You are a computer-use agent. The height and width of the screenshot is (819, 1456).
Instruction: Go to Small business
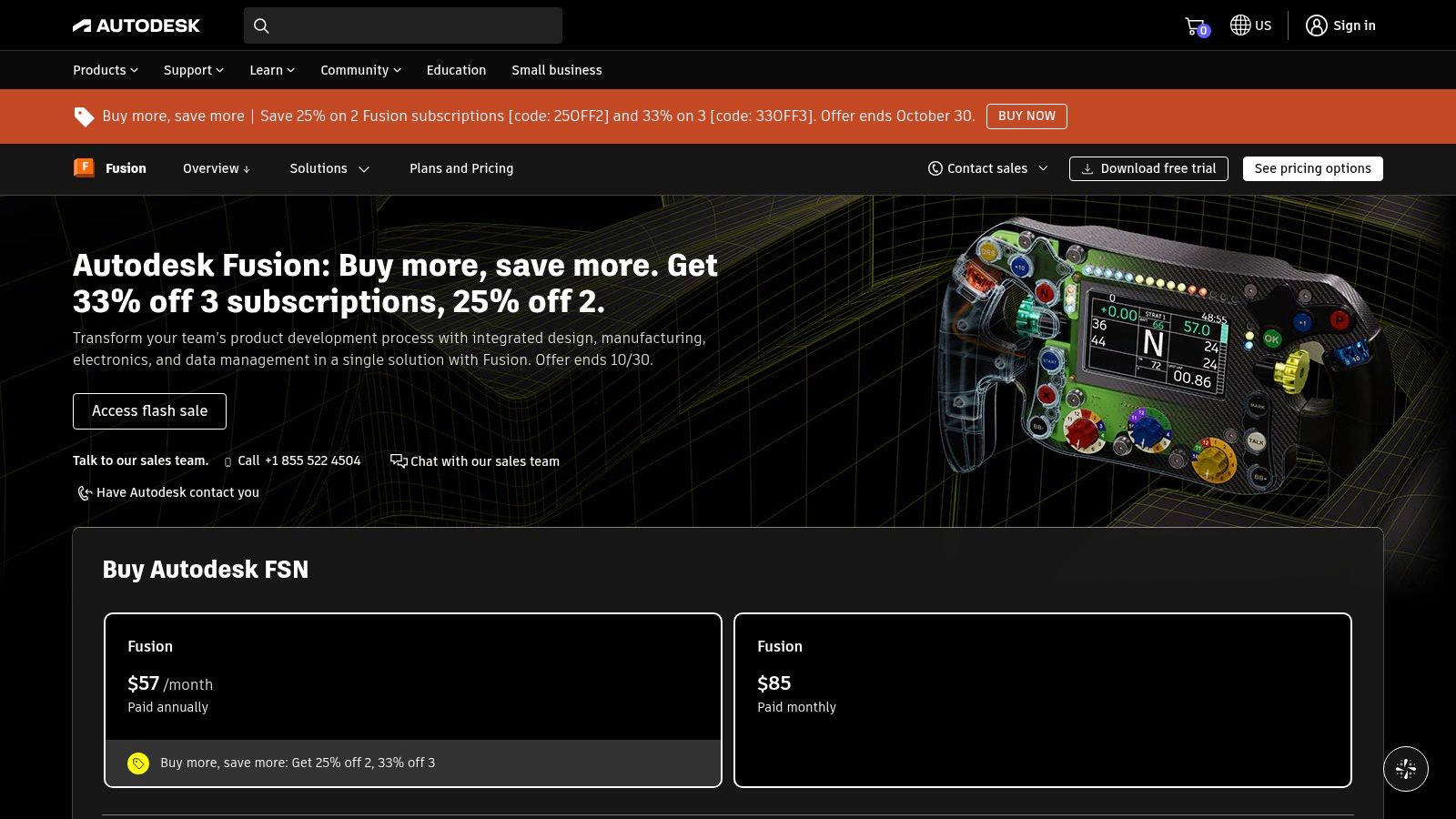pos(557,70)
